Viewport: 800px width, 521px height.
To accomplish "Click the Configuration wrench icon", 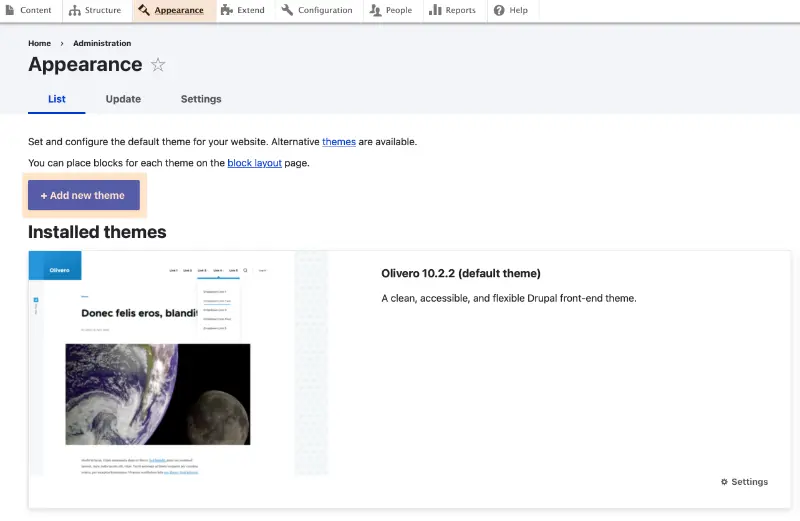I will pyautogui.click(x=287, y=10).
